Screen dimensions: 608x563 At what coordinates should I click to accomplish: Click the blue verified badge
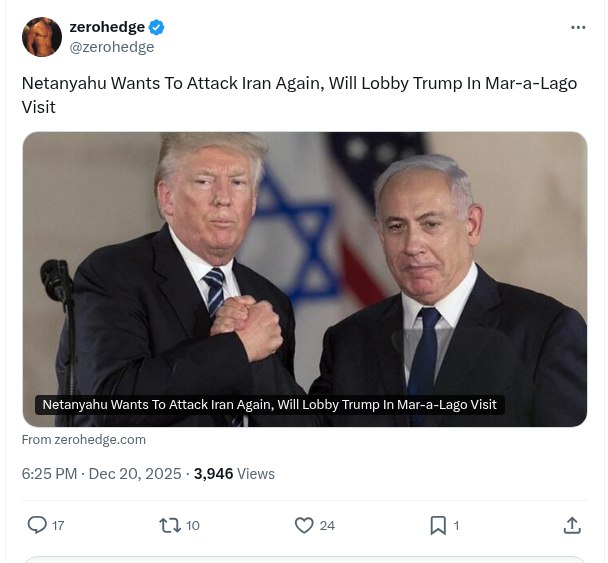(157, 28)
